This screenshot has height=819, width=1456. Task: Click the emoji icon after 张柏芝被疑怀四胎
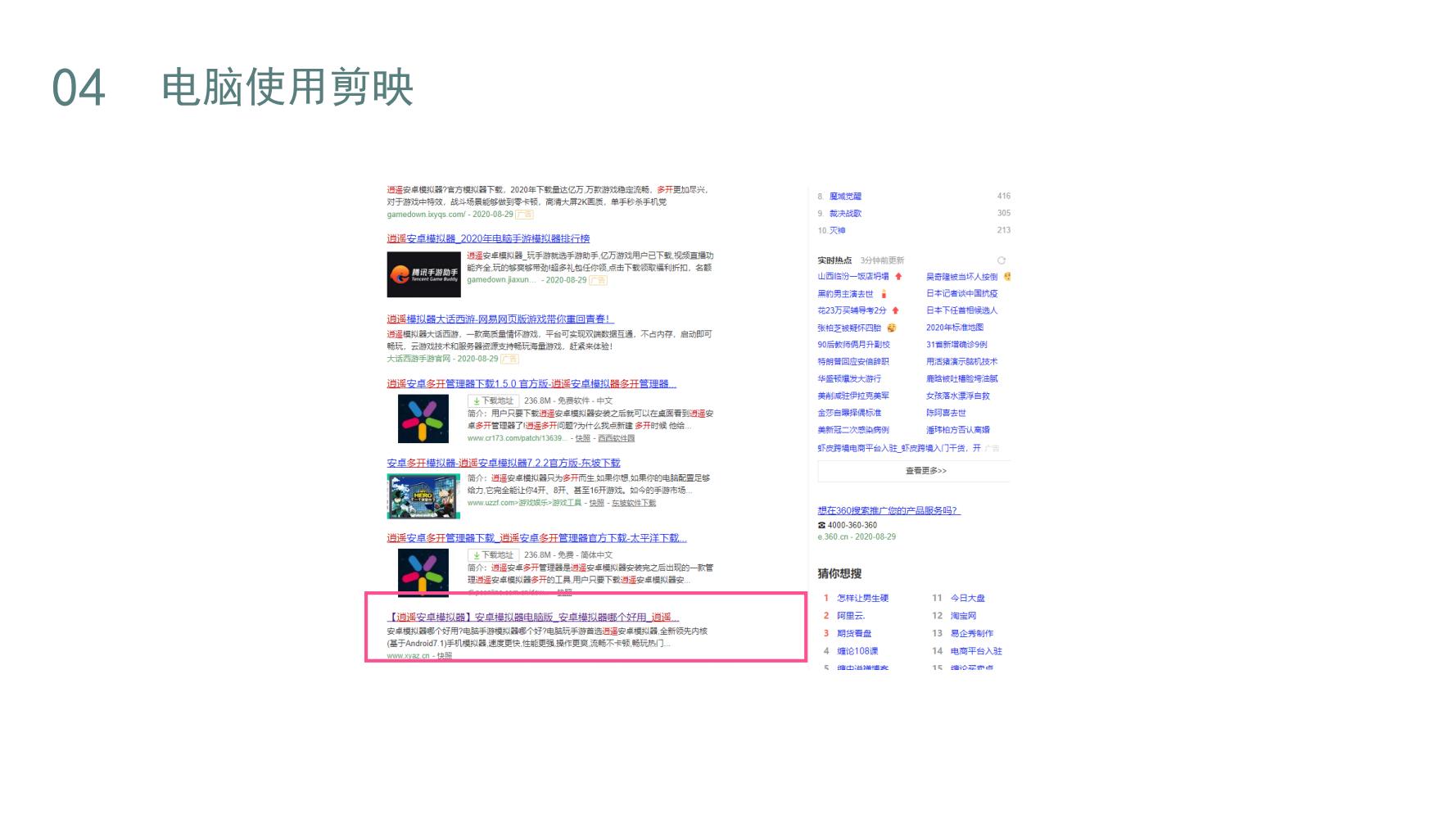892,328
